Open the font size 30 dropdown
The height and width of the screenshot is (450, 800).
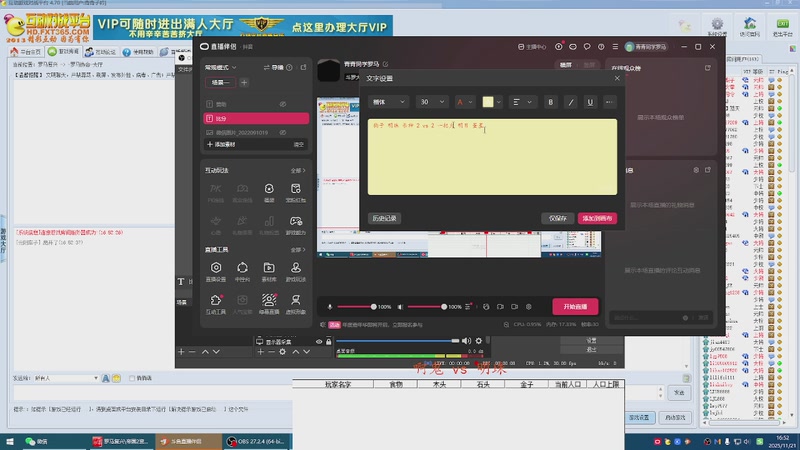pyautogui.click(x=432, y=102)
